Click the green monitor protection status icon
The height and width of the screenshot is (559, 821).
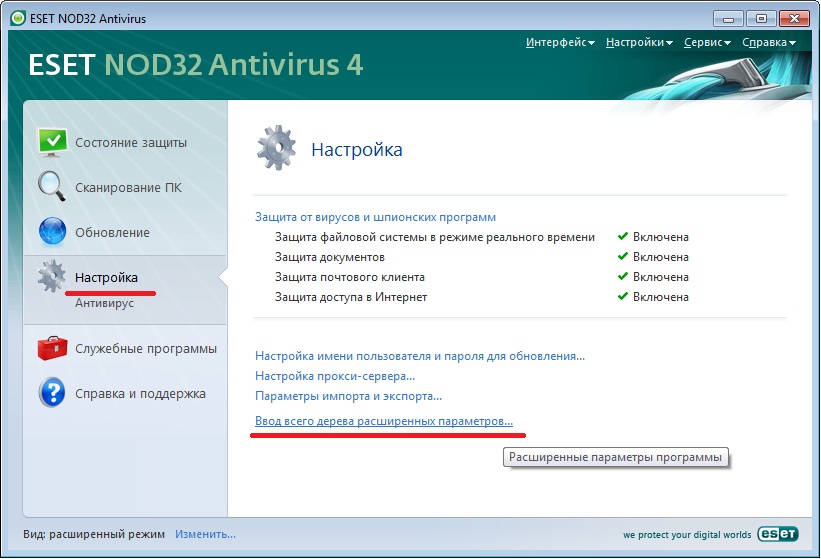click(x=52, y=142)
